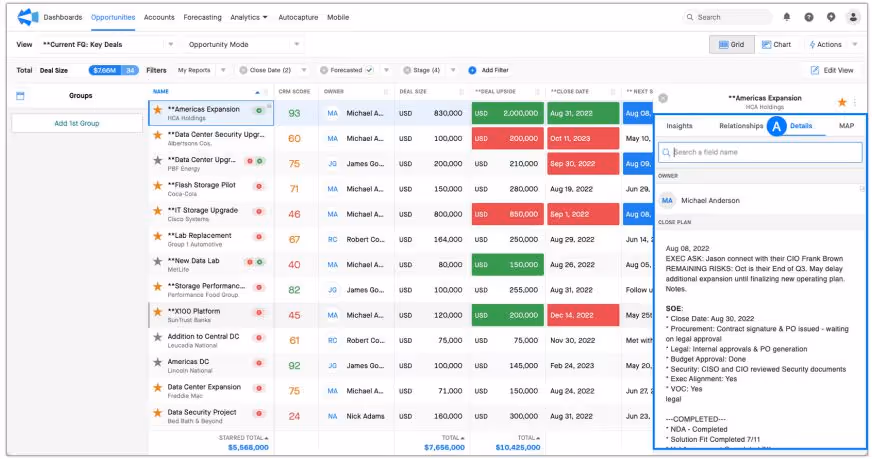Open the Accounts tab
Screen dimensions: 872x459
click(x=159, y=17)
